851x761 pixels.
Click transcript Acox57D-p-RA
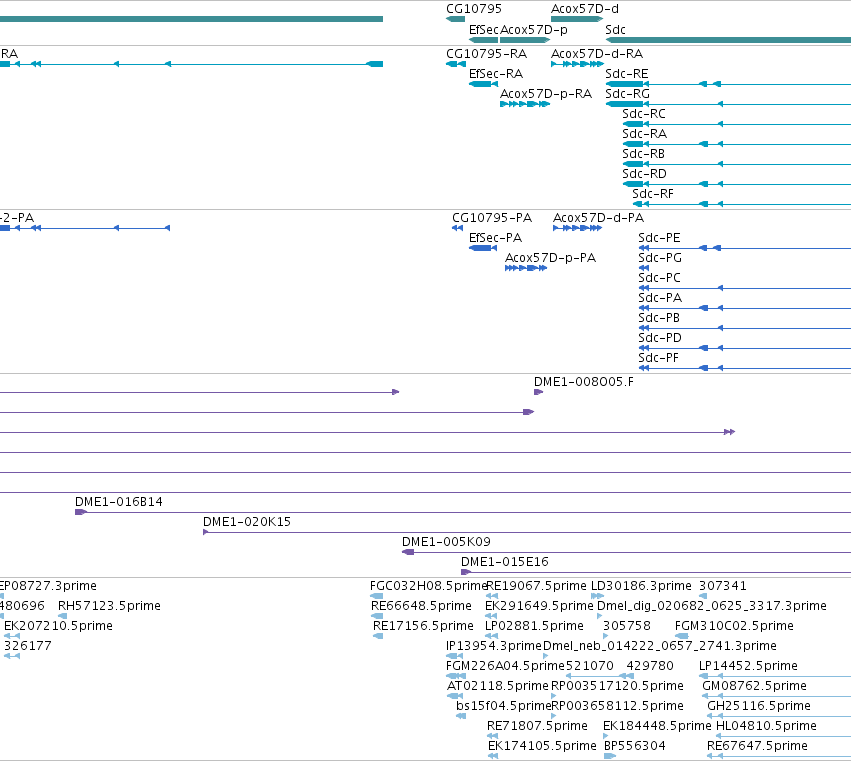tap(525, 104)
